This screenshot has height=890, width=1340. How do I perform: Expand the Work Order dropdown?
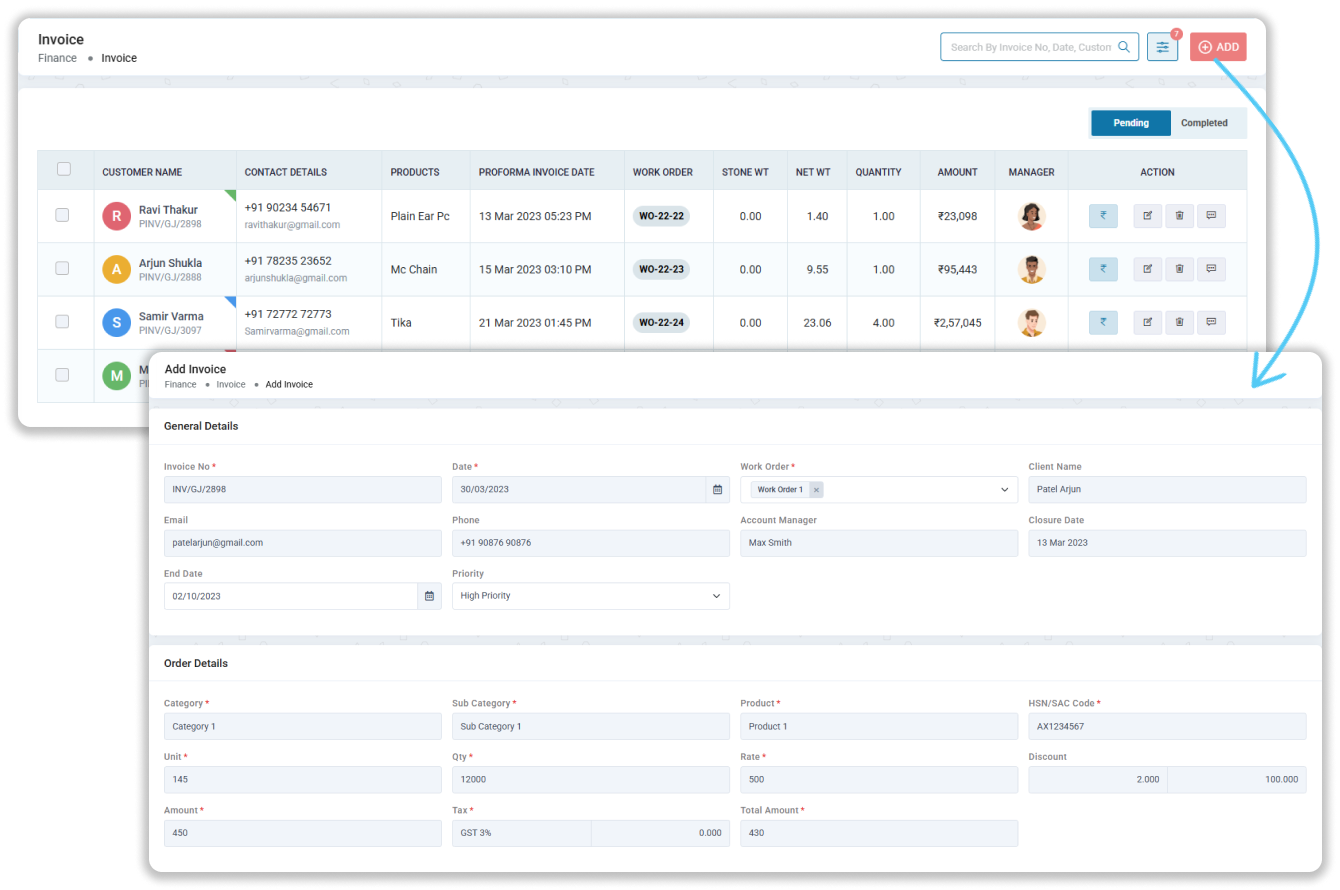[x=1004, y=489]
